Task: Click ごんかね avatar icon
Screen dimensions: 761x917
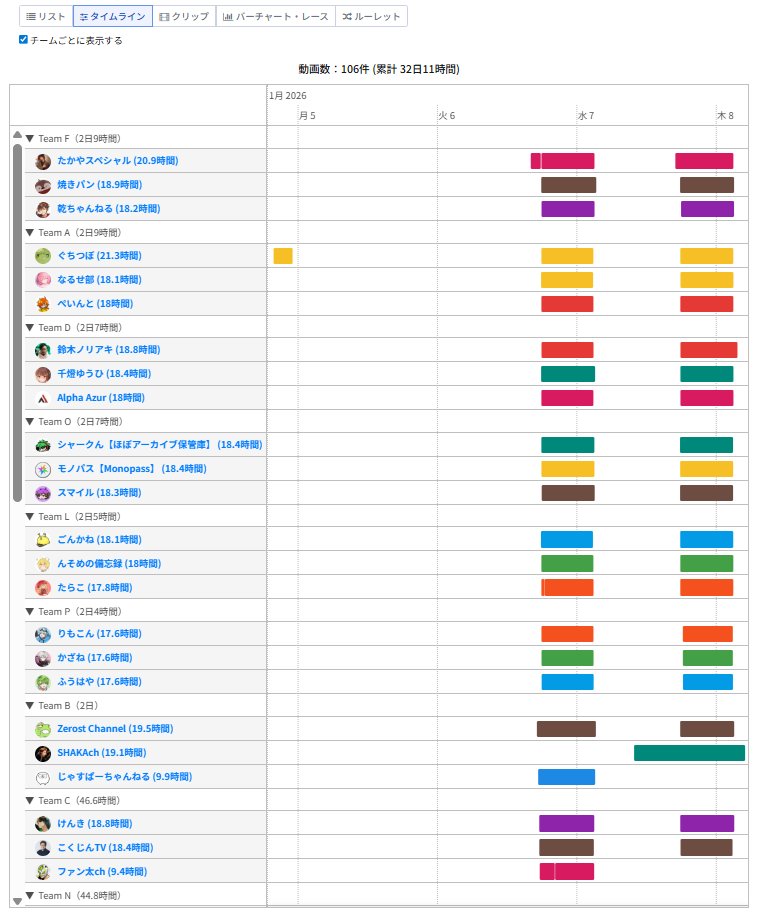Action: pyautogui.click(x=43, y=540)
